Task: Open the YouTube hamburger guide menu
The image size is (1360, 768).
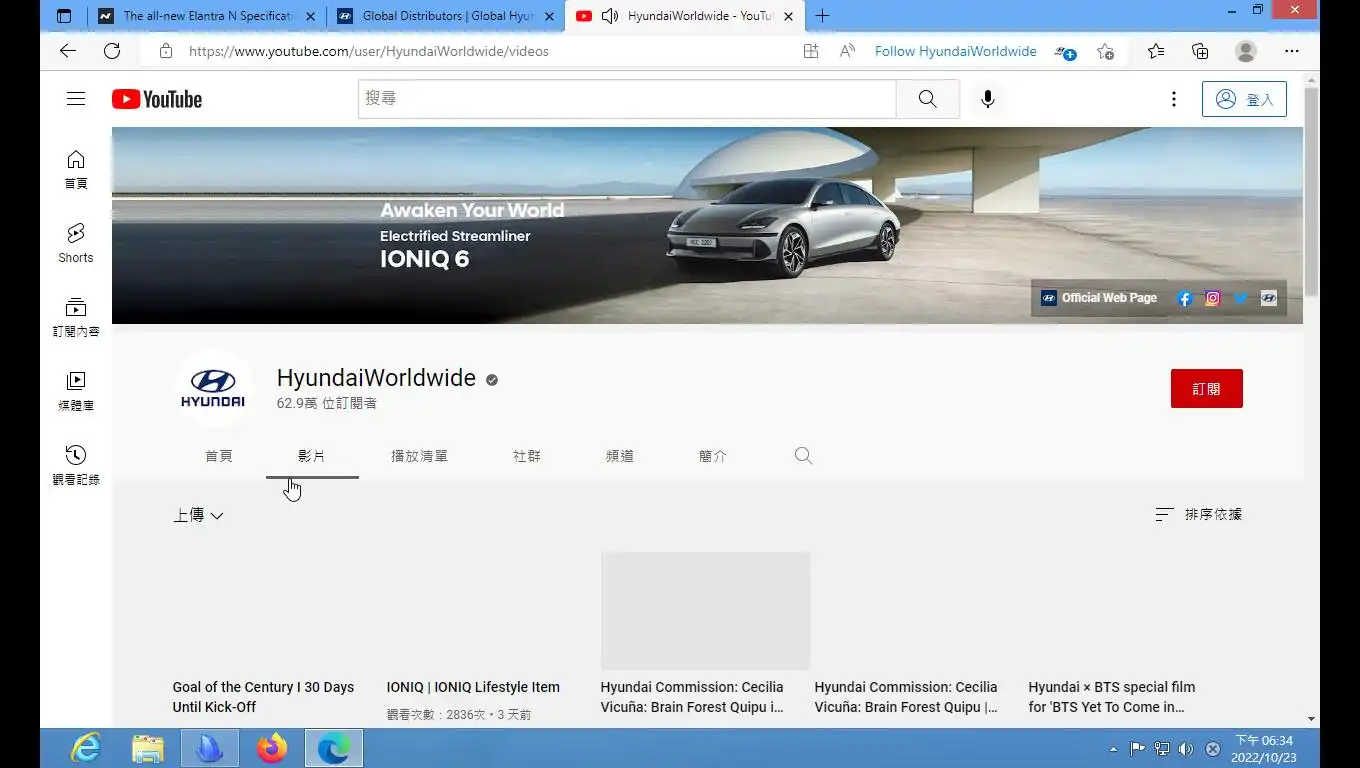Action: tap(76, 98)
